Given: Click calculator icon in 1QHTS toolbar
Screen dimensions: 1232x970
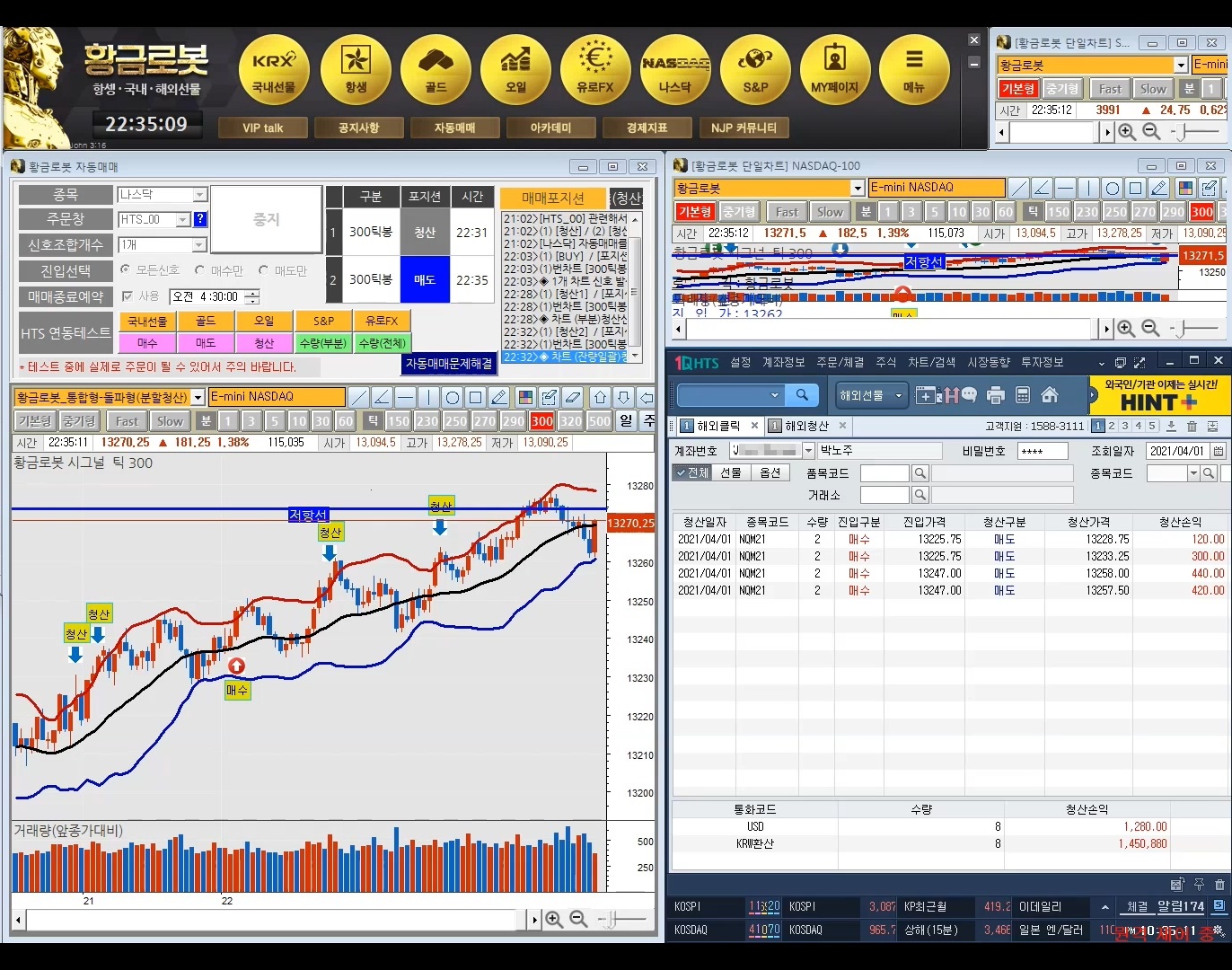Looking at the screenshot, I should point(1022,395).
